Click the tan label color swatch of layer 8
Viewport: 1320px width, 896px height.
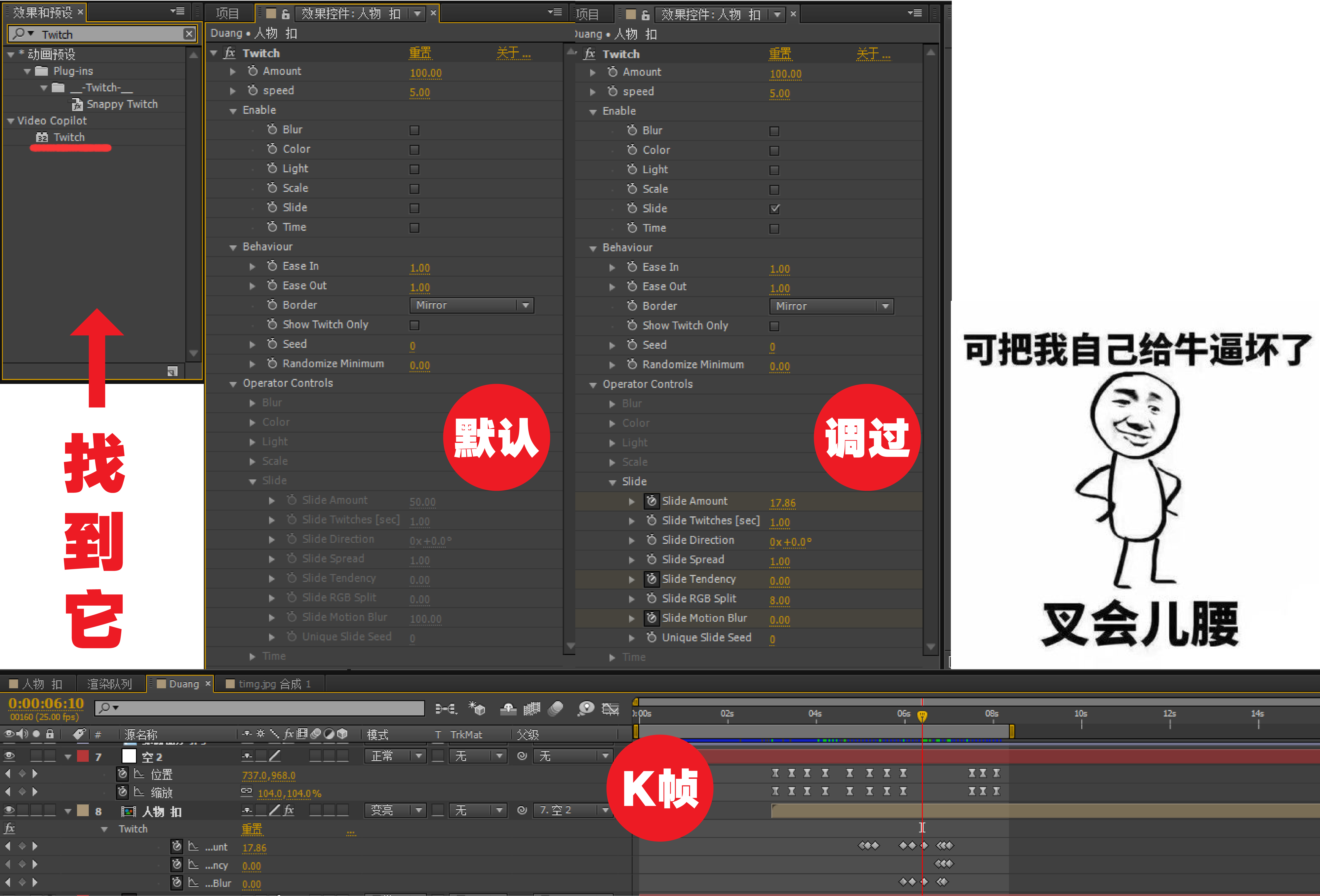pos(83,810)
